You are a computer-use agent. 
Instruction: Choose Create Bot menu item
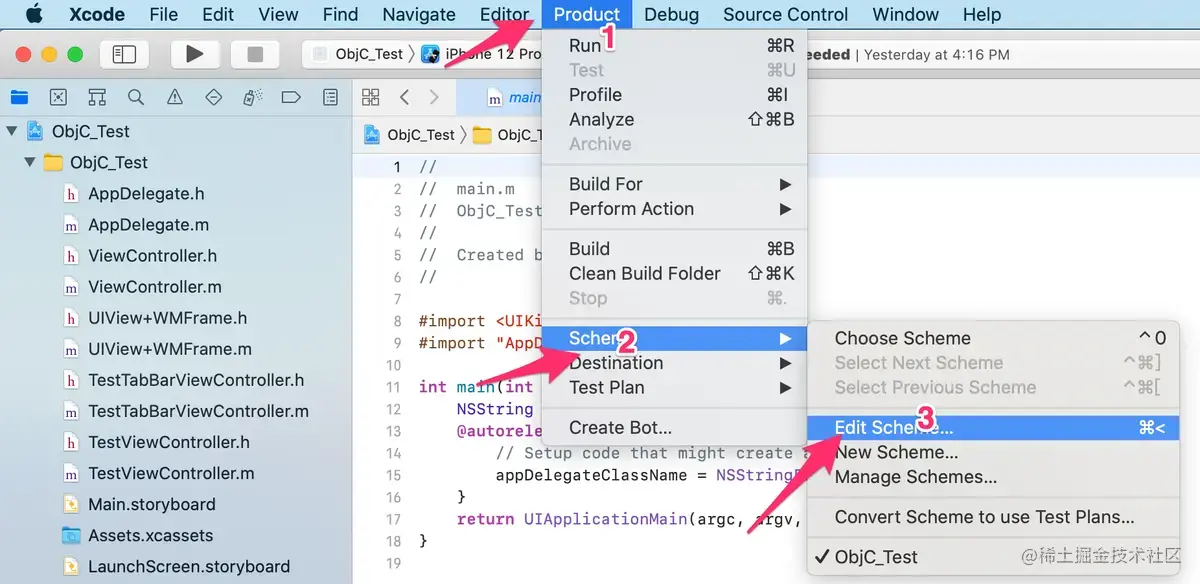coord(674,428)
